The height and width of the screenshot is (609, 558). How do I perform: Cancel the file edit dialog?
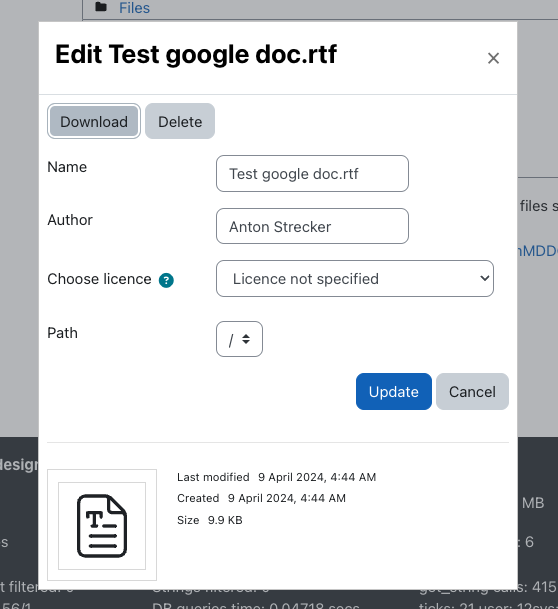point(472,392)
